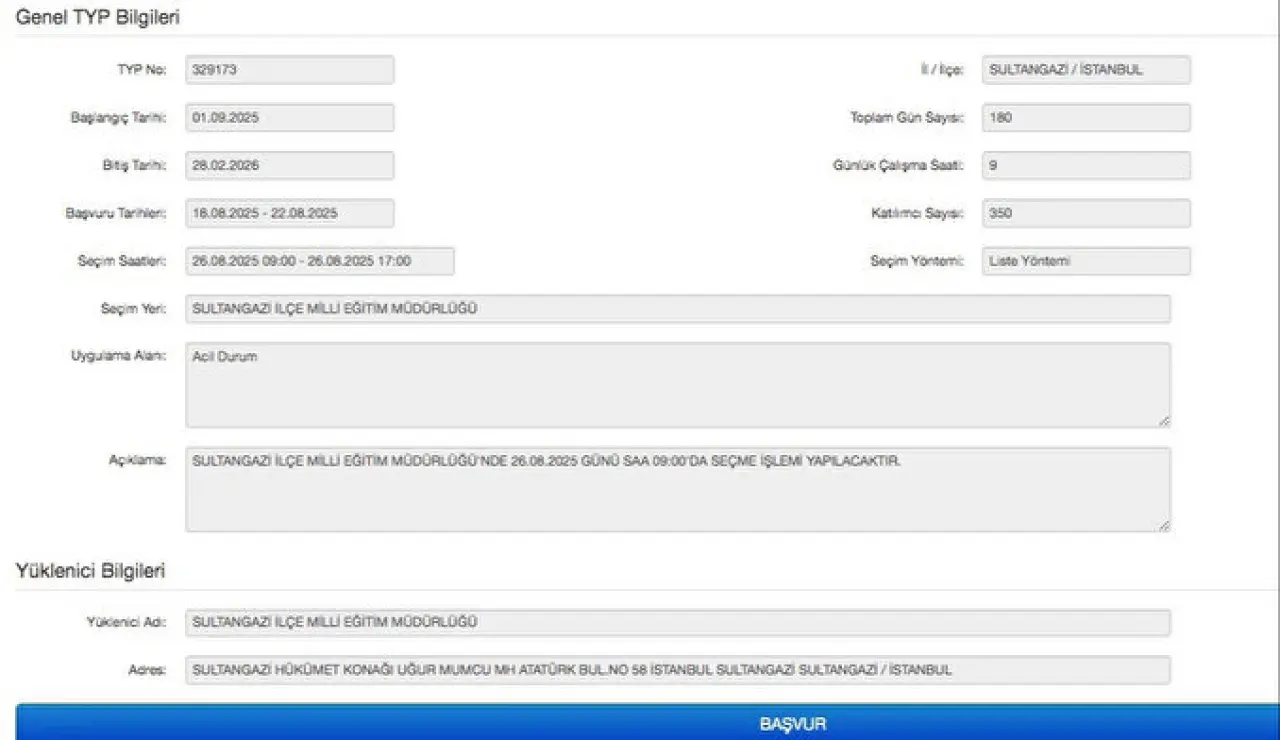Select the Seçim Yöntemi field
Viewport: 1280px width, 740px height.
(x=1086, y=261)
